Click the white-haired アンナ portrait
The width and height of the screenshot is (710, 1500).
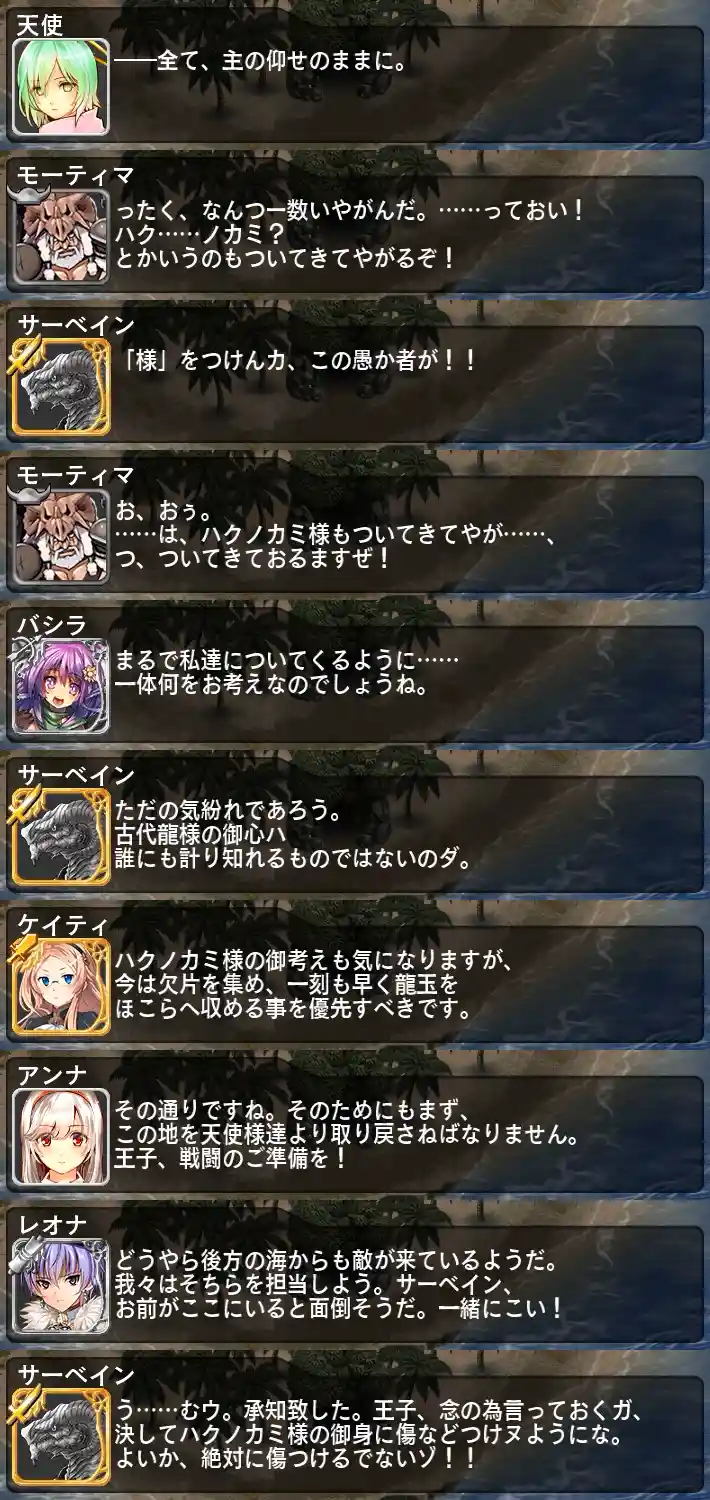pos(60,1138)
